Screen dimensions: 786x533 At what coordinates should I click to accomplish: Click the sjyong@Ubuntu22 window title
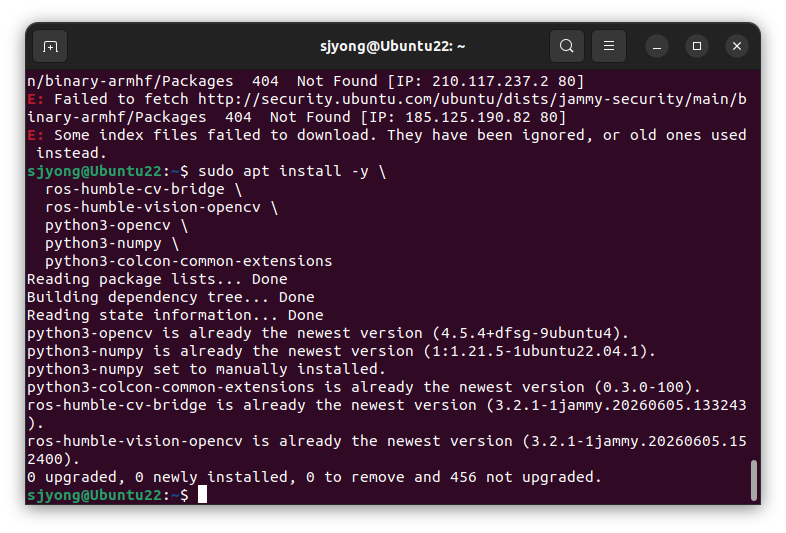coord(392,46)
